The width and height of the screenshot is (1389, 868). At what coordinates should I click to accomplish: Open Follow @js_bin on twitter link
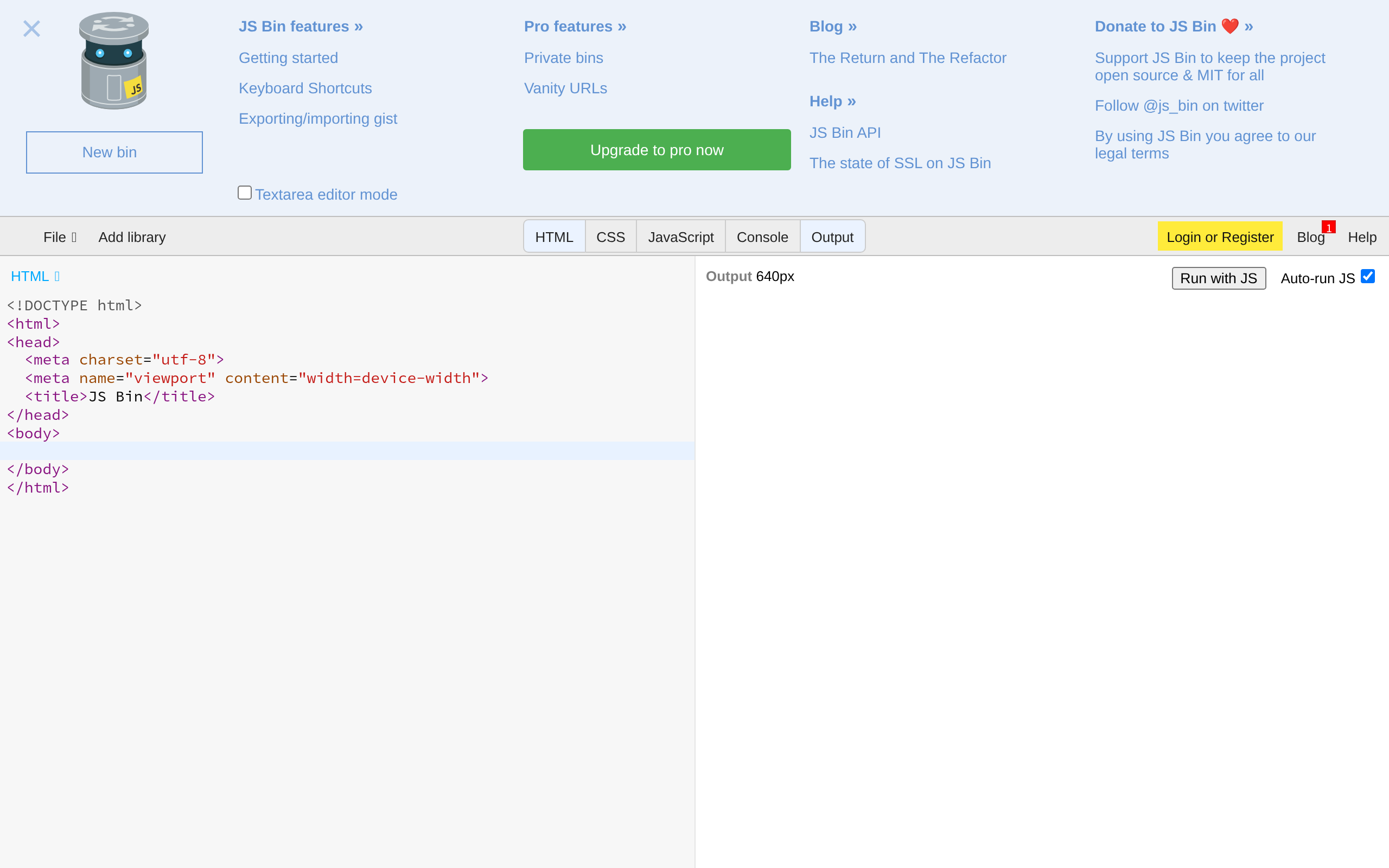tap(1179, 106)
